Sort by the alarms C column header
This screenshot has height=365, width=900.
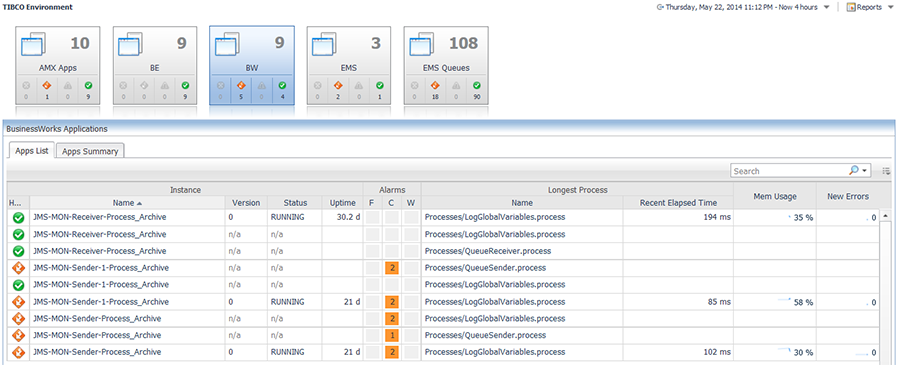[x=391, y=203]
